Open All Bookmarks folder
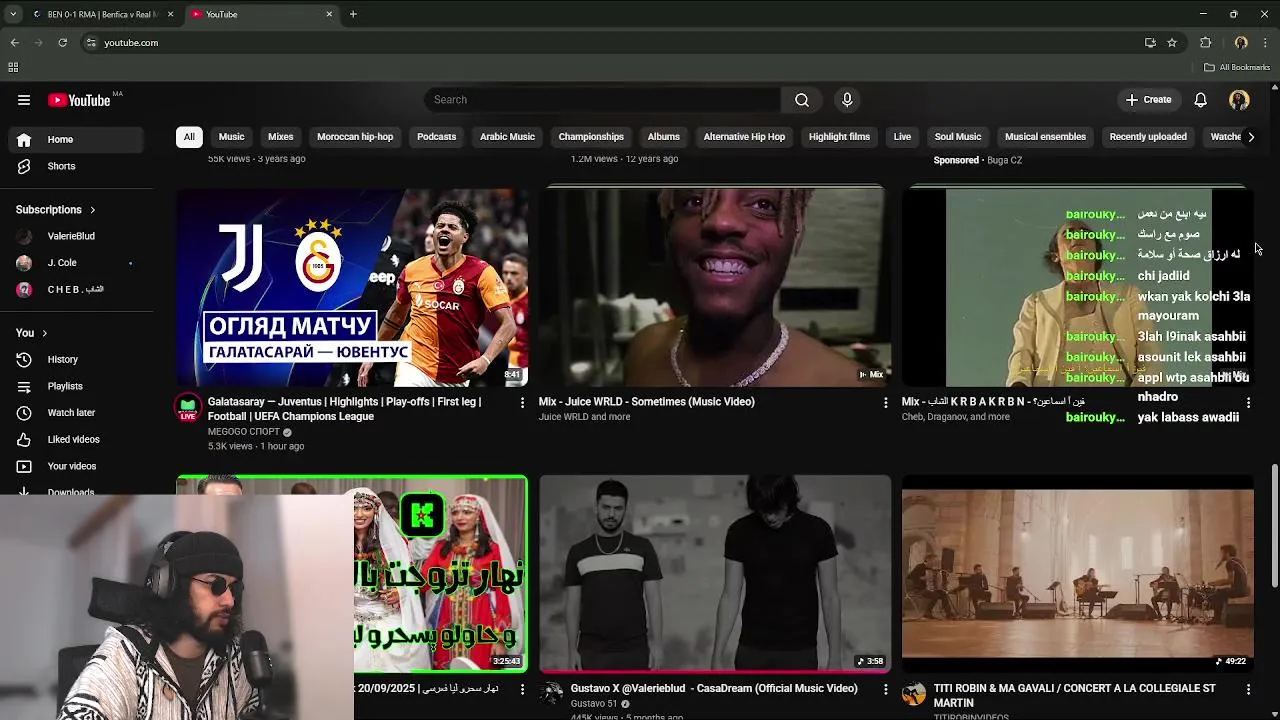This screenshot has width=1280, height=720. 1237,67
